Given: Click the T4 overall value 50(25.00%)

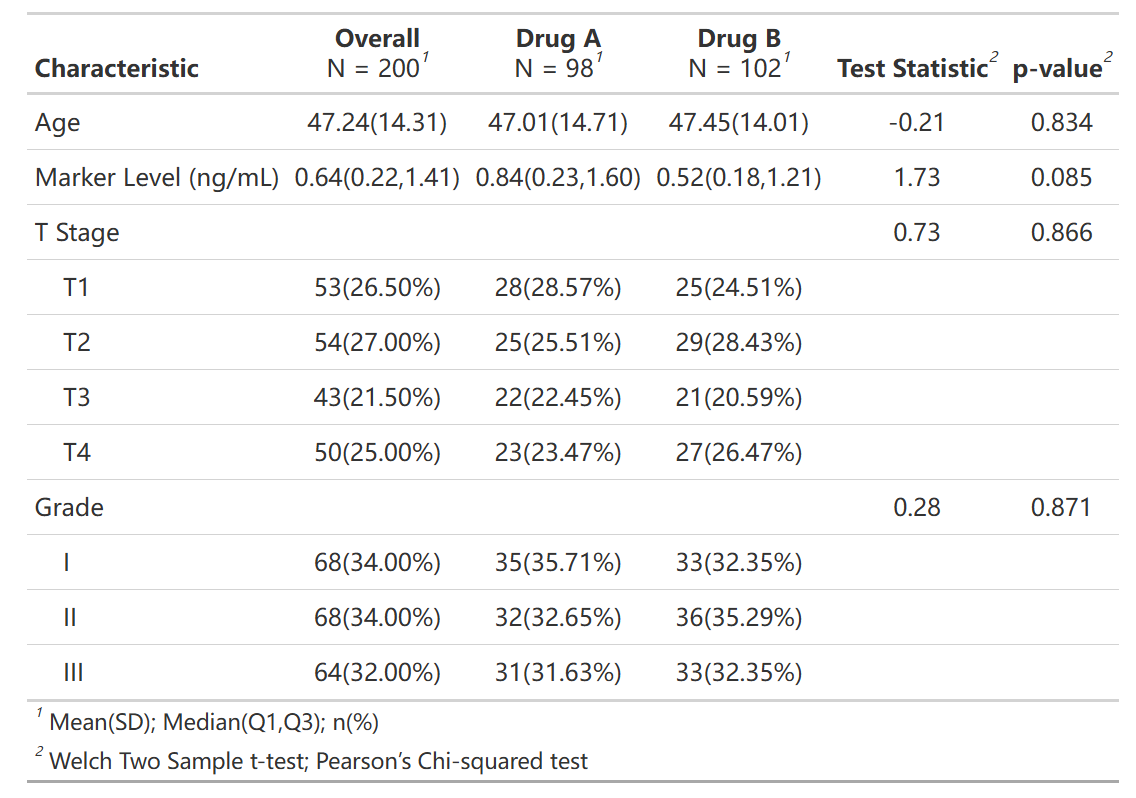Looking at the screenshot, I should click(x=377, y=452).
